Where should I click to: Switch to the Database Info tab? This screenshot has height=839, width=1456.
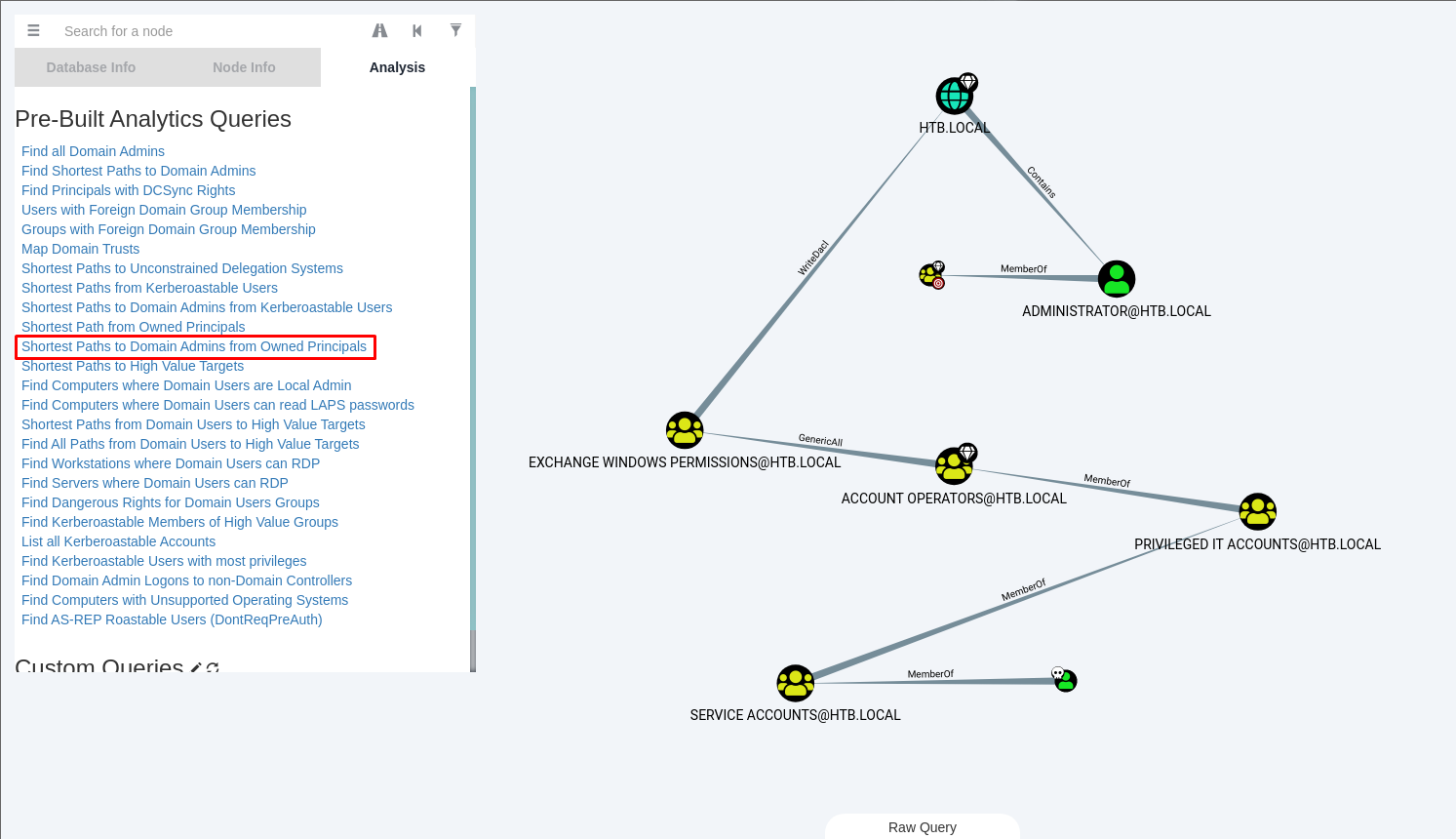tap(91, 67)
